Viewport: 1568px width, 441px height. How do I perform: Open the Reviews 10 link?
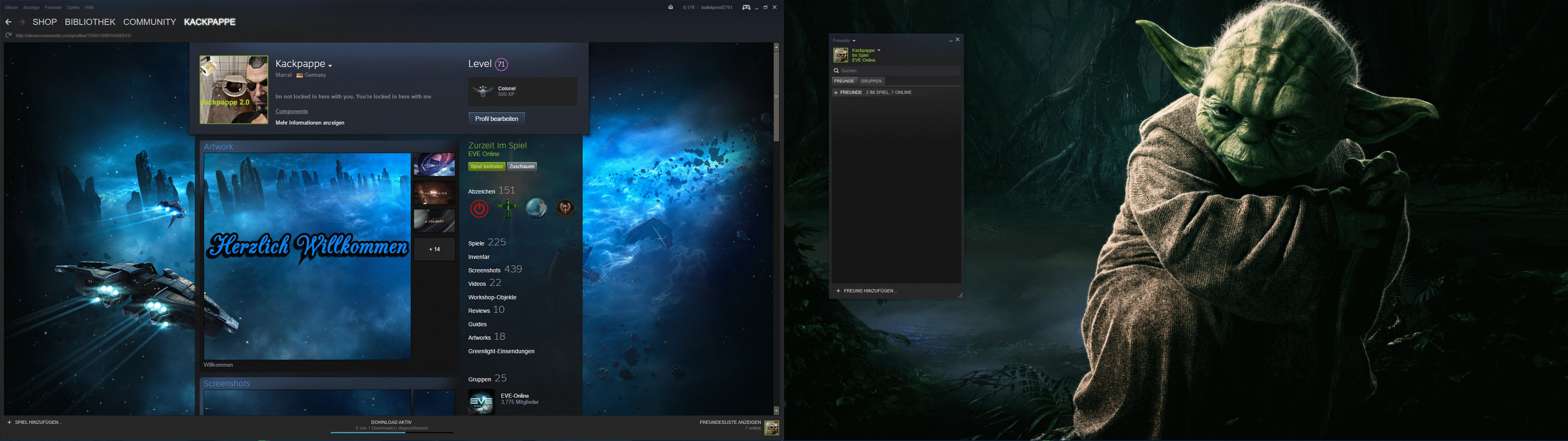pos(486,310)
